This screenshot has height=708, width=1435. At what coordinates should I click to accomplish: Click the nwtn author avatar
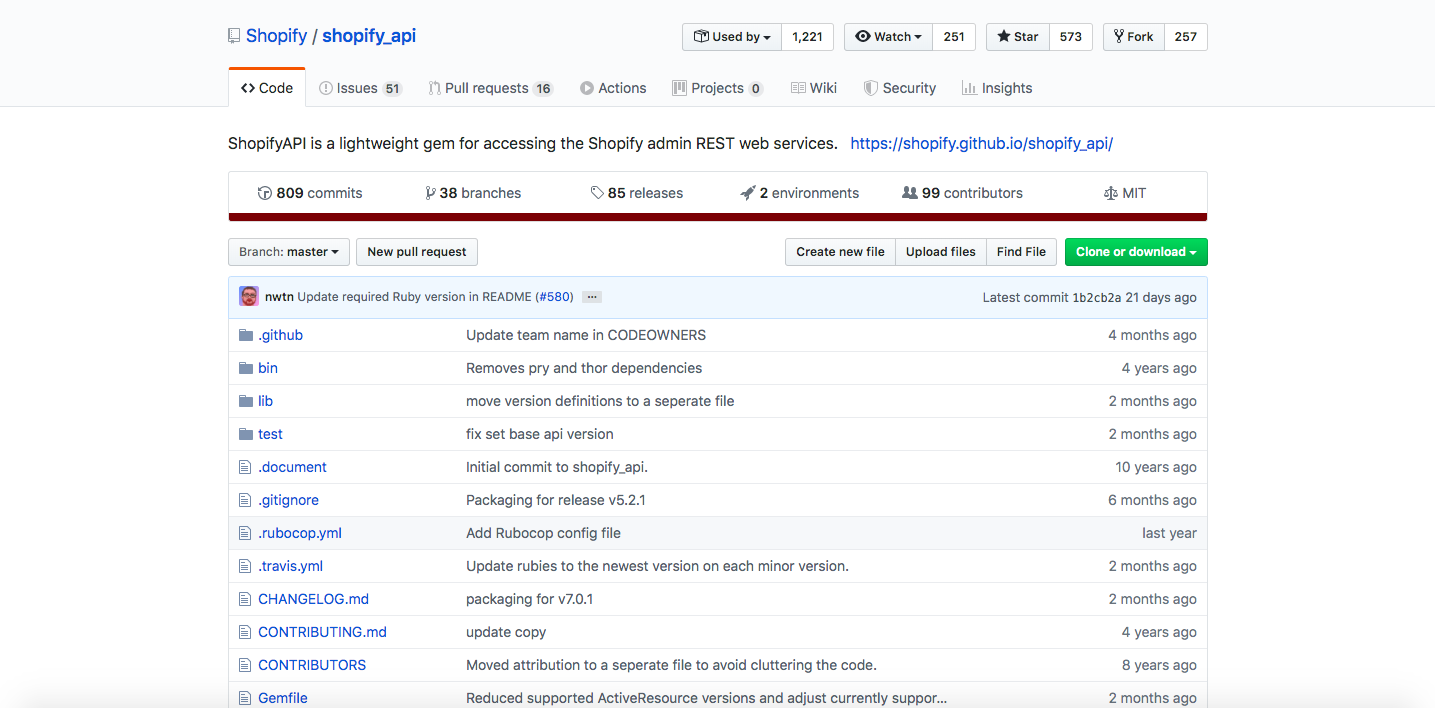[x=249, y=296]
